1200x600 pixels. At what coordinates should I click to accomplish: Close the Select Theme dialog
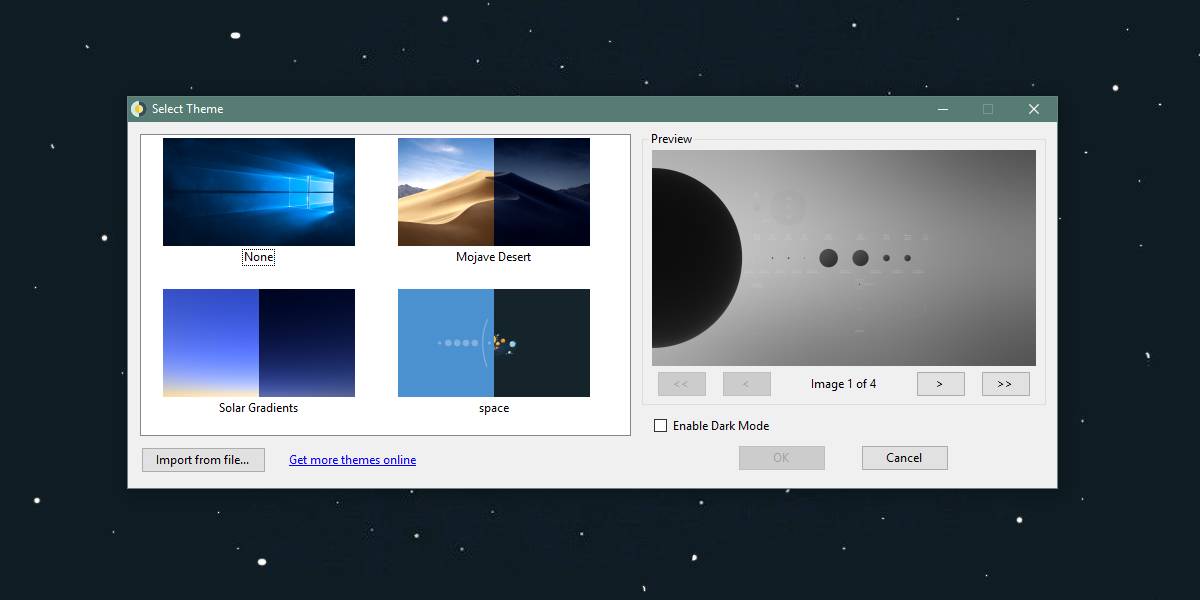click(x=1034, y=109)
